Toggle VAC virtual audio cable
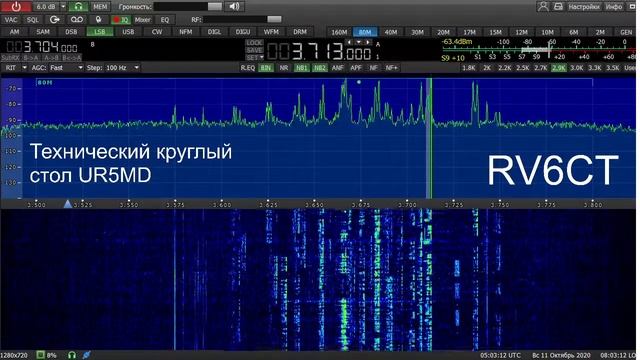This screenshot has width=640, height=360. point(11,20)
